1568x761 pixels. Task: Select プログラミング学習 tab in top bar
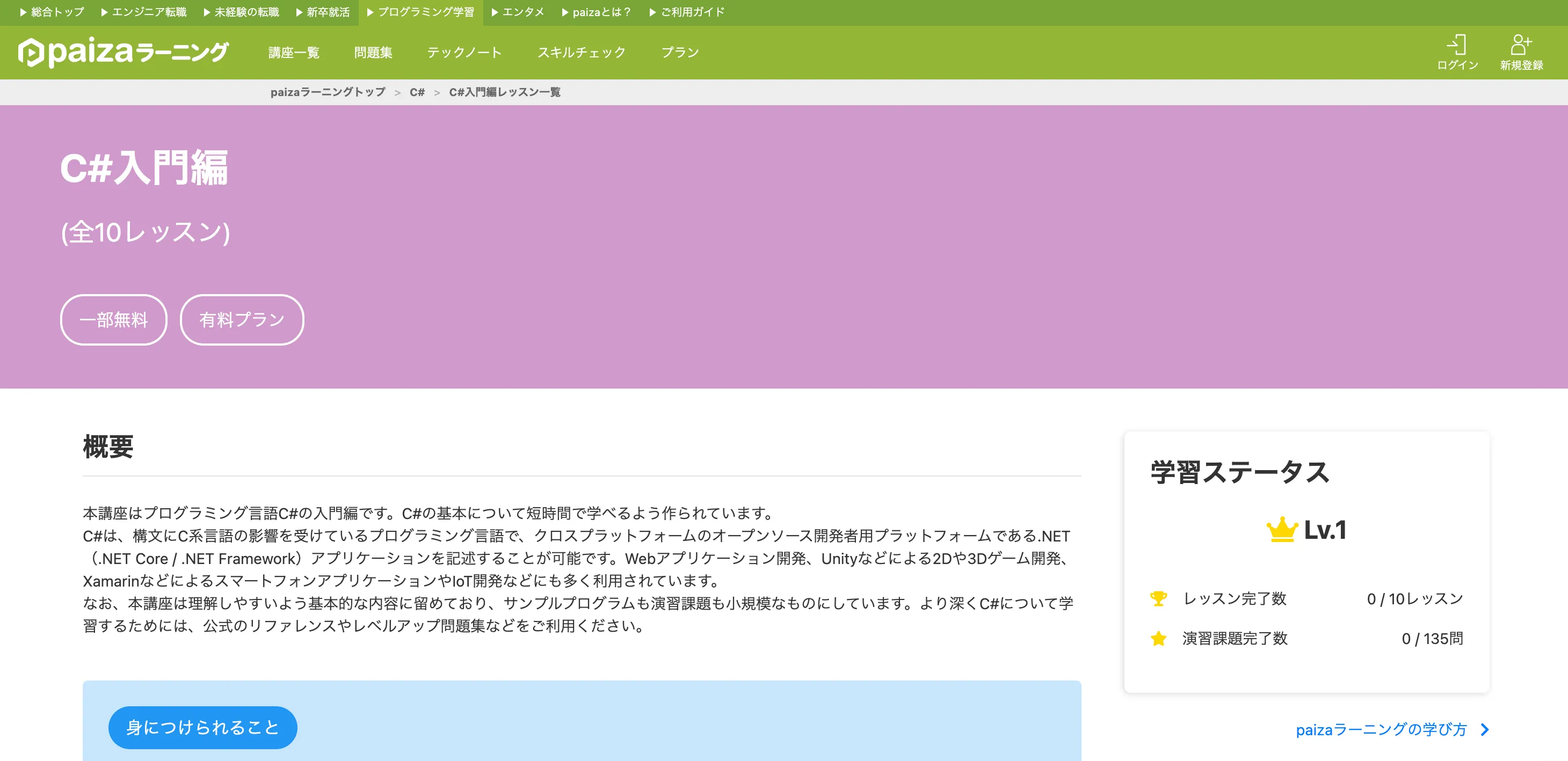pyautogui.click(x=420, y=12)
